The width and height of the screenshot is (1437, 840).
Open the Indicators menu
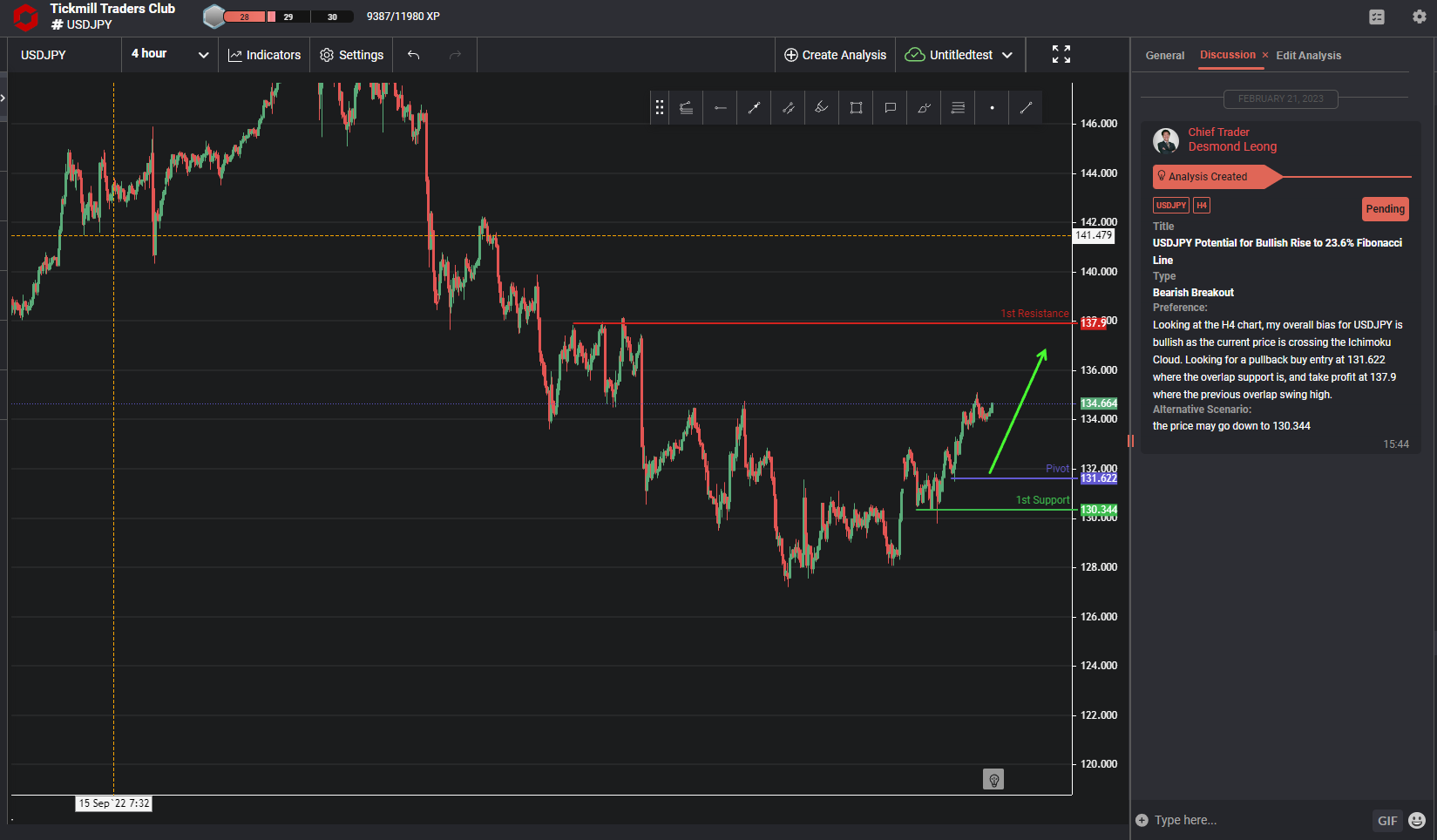(x=264, y=55)
